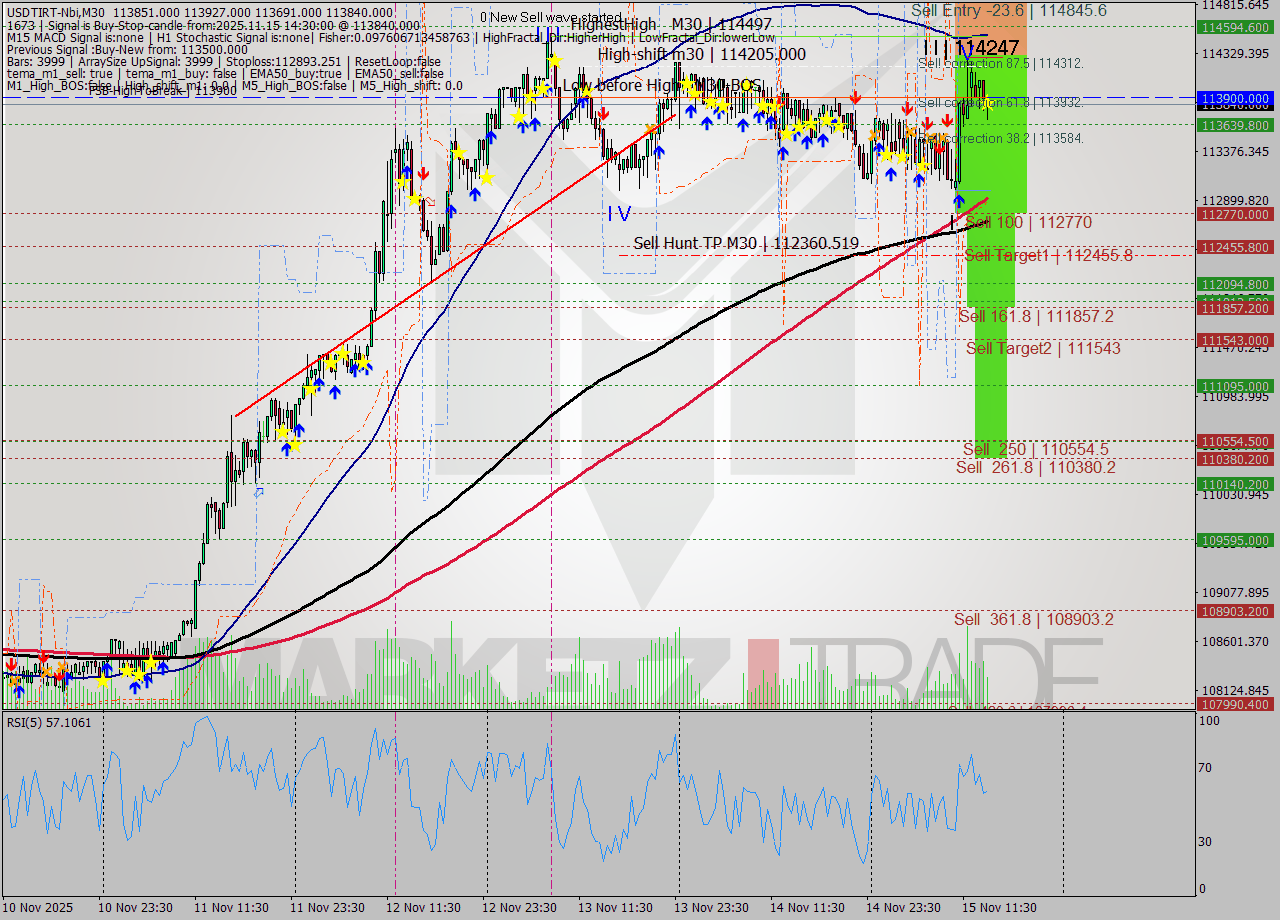1280x920 pixels.
Task: Click the RSI(5) 57.1061 indicator label
Action: (47, 721)
